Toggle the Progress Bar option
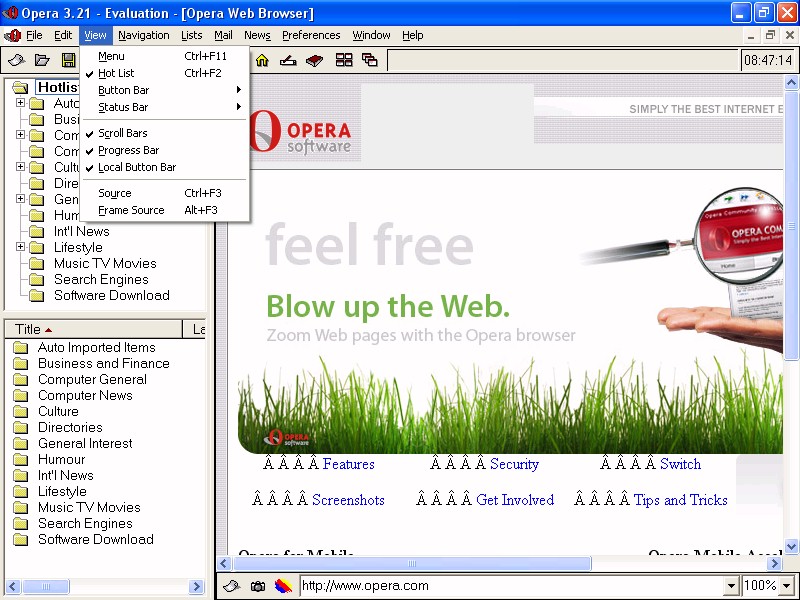Screen dimensions: 800x600 coord(164,151)
